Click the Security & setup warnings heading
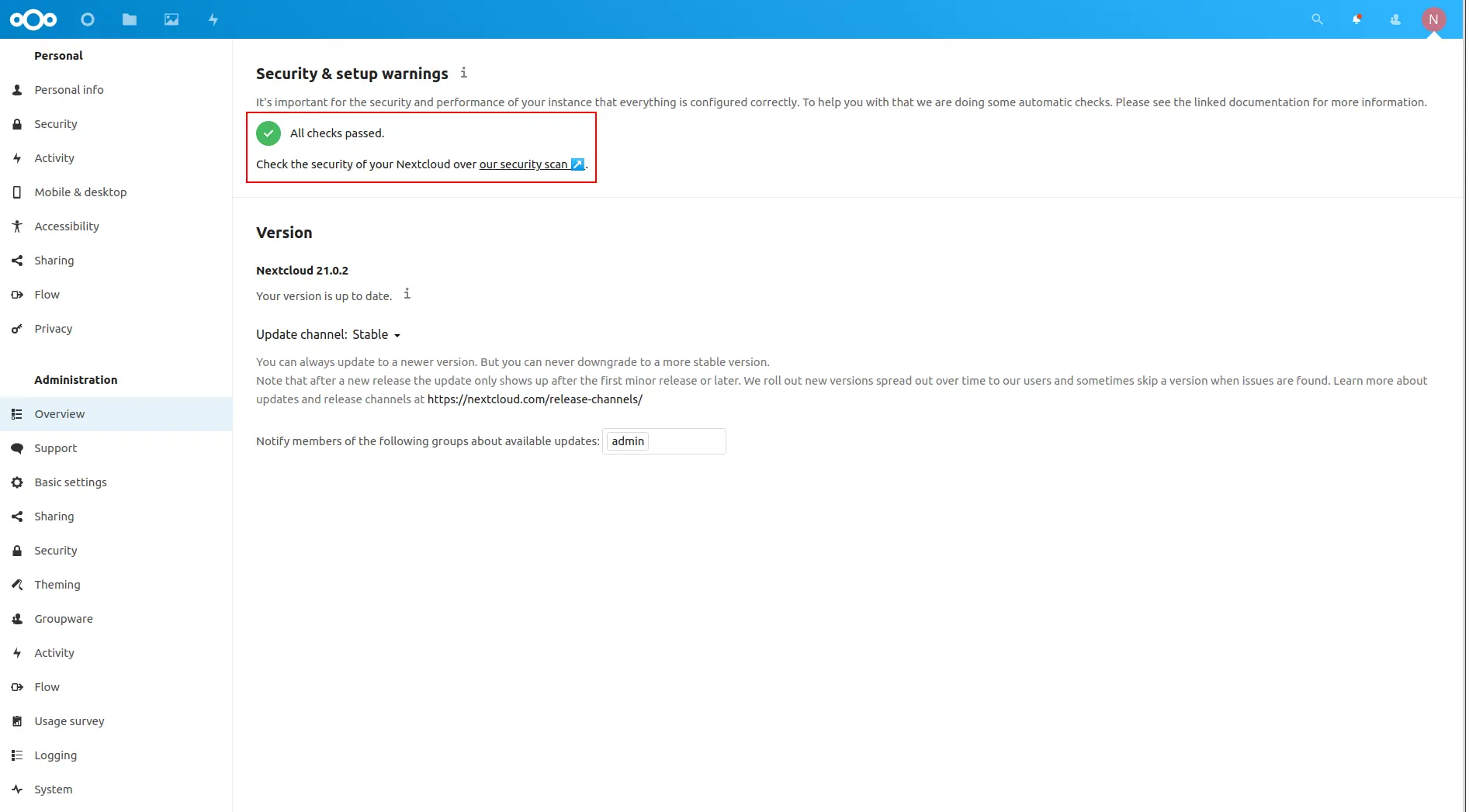Image resolution: width=1469 pixels, height=812 pixels. coord(352,74)
